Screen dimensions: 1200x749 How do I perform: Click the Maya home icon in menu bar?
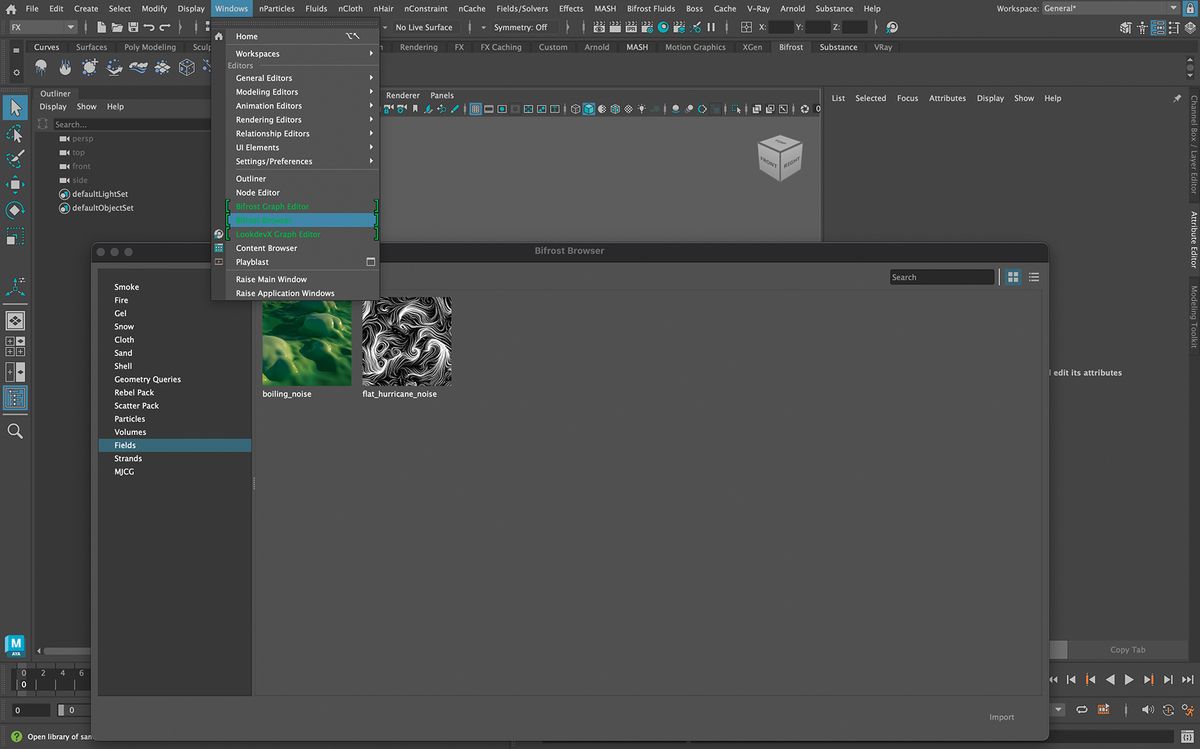point(10,8)
